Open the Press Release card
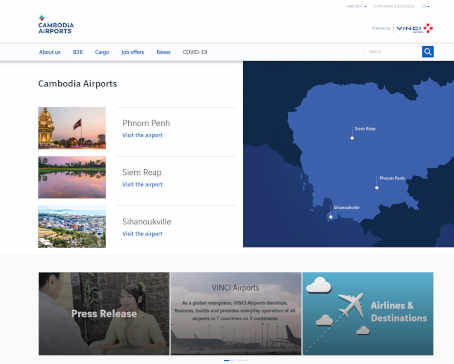This screenshot has height=364, width=454. coord(104,313)
